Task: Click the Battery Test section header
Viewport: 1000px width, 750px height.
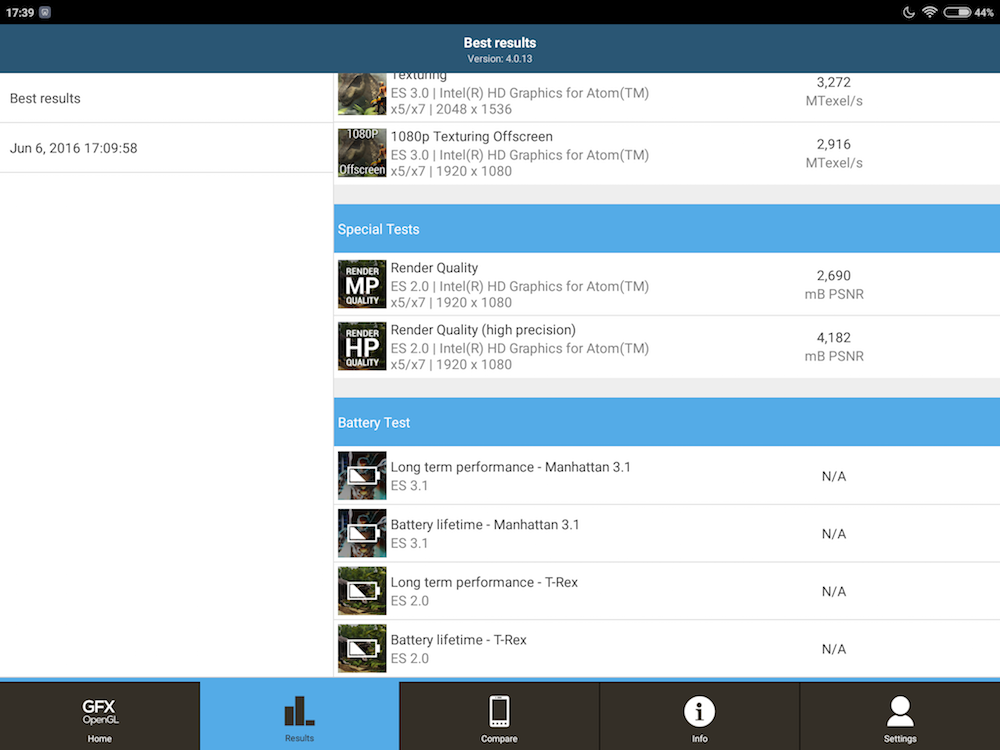Action: coord(666,422)
